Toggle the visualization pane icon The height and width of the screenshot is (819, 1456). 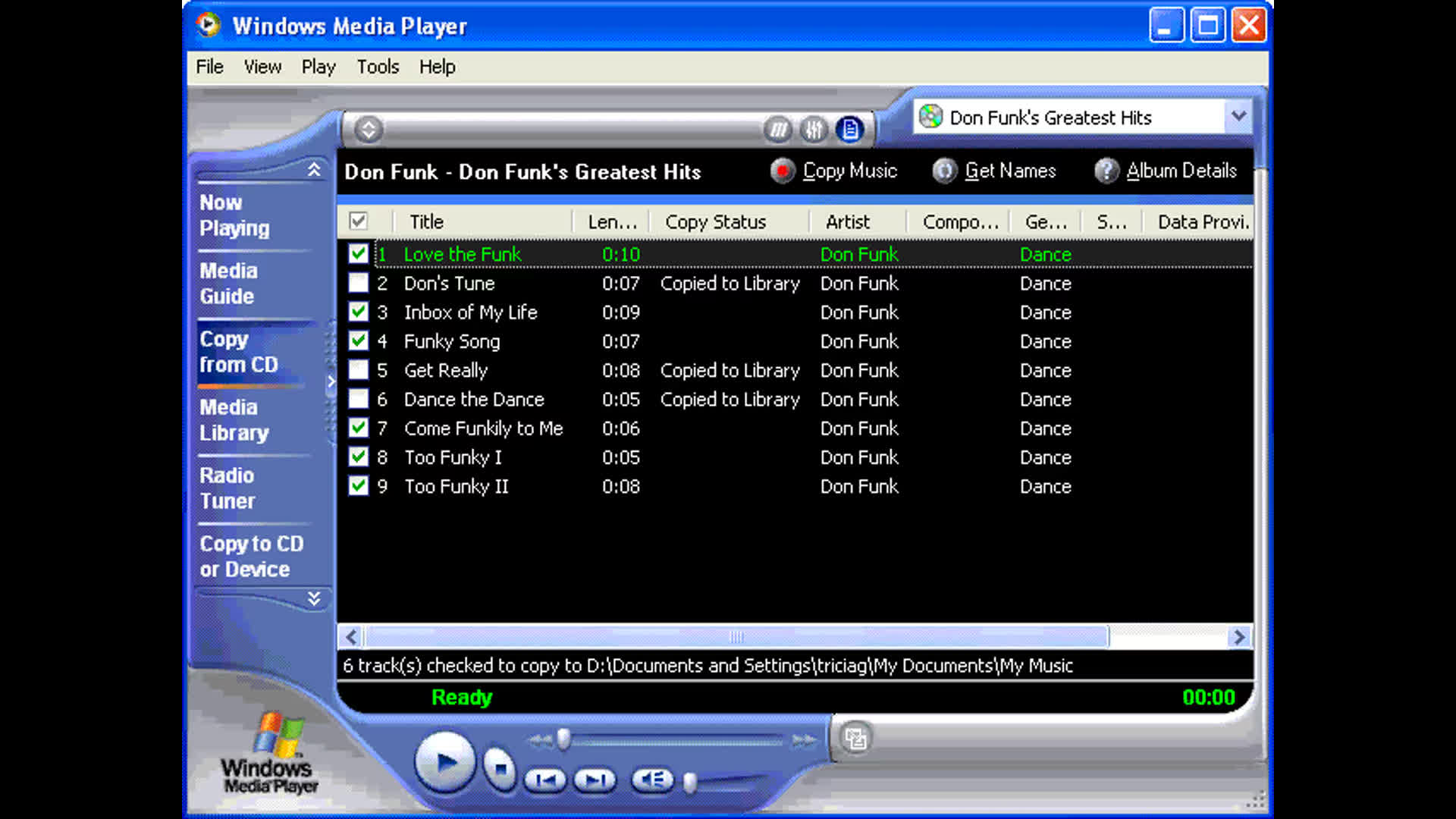[x=778, y=130]
